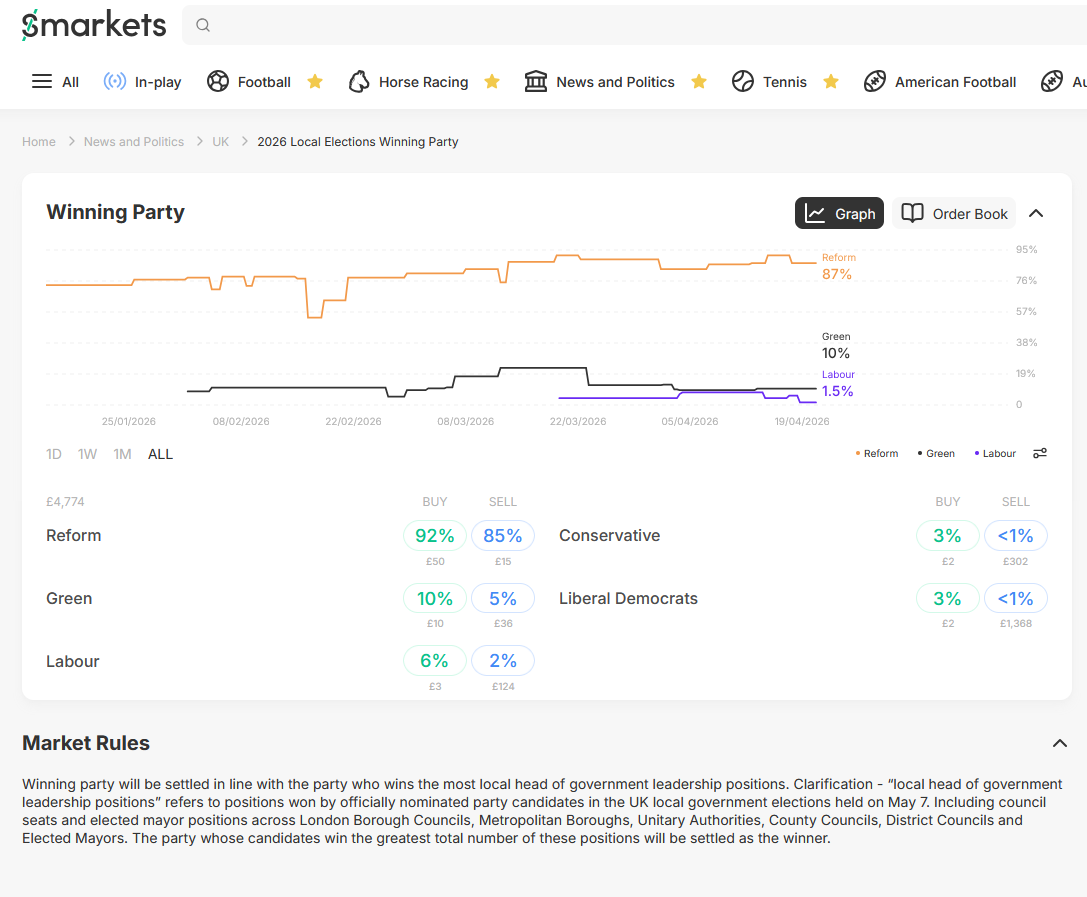This screenshot has height=897, width=1087.
Task: Collapse the Winning Party panel
Action: point(1036,213)
